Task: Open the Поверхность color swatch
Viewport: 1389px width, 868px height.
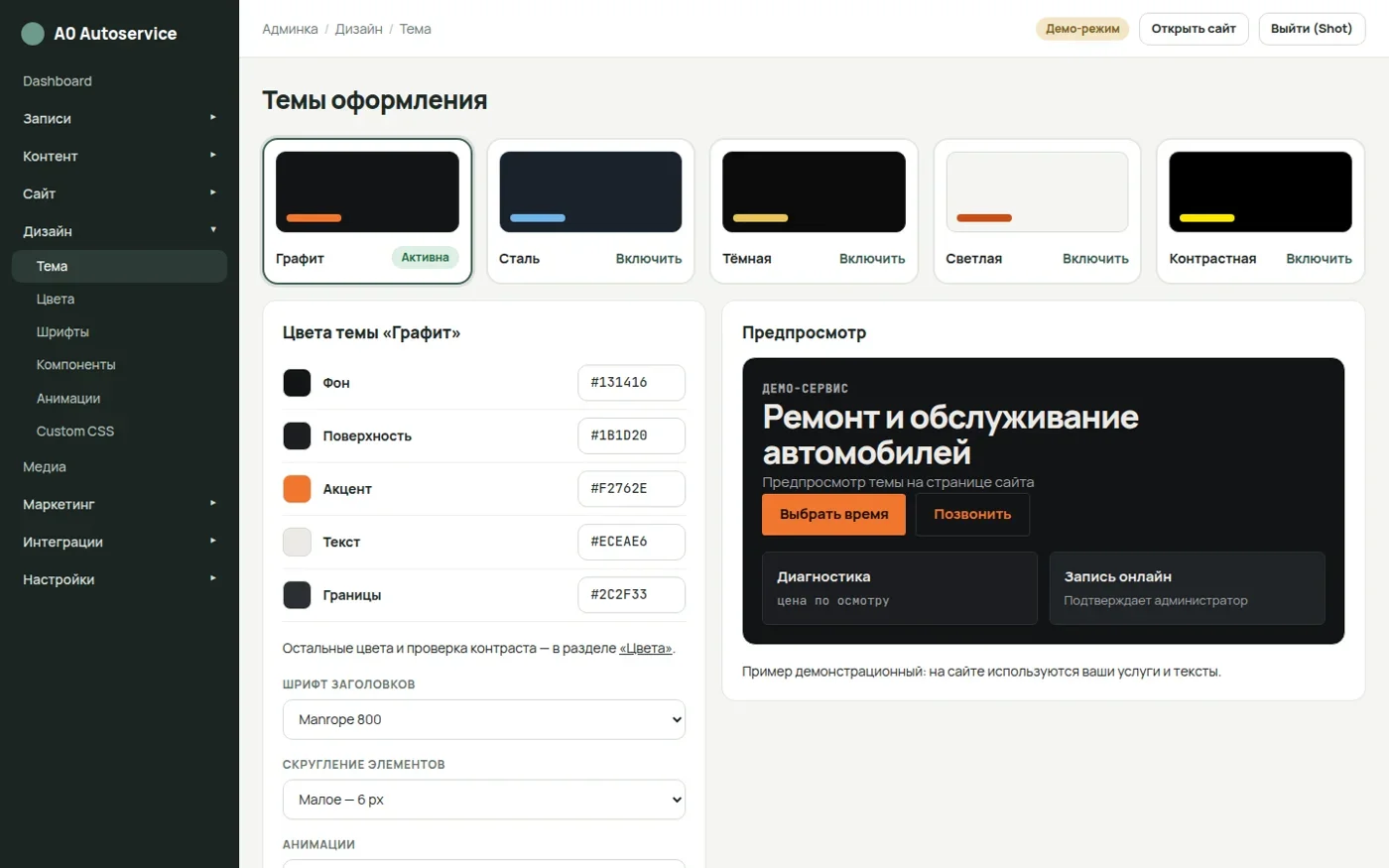Action: (x=297, y=435)
